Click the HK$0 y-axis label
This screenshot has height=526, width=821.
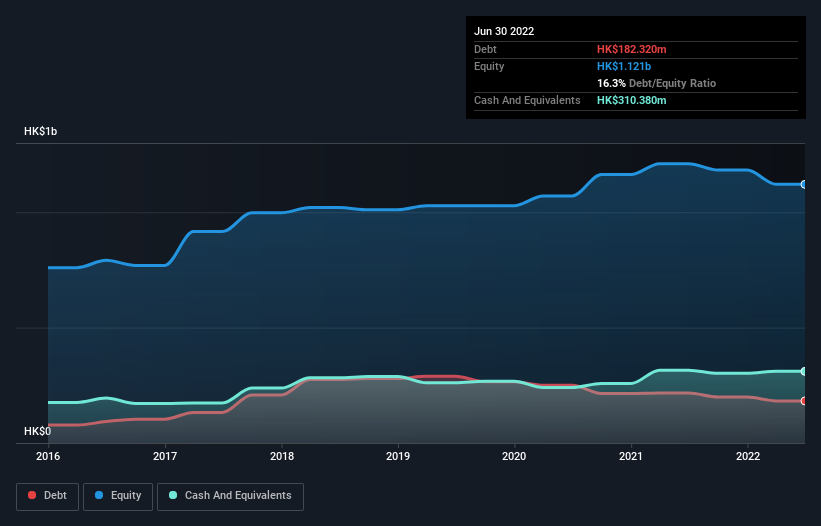[37, 431]
